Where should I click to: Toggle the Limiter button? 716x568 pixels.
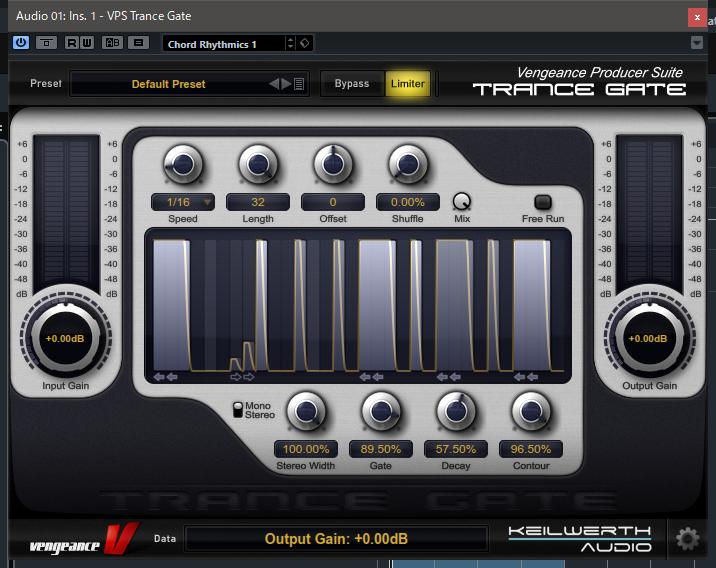408,84
